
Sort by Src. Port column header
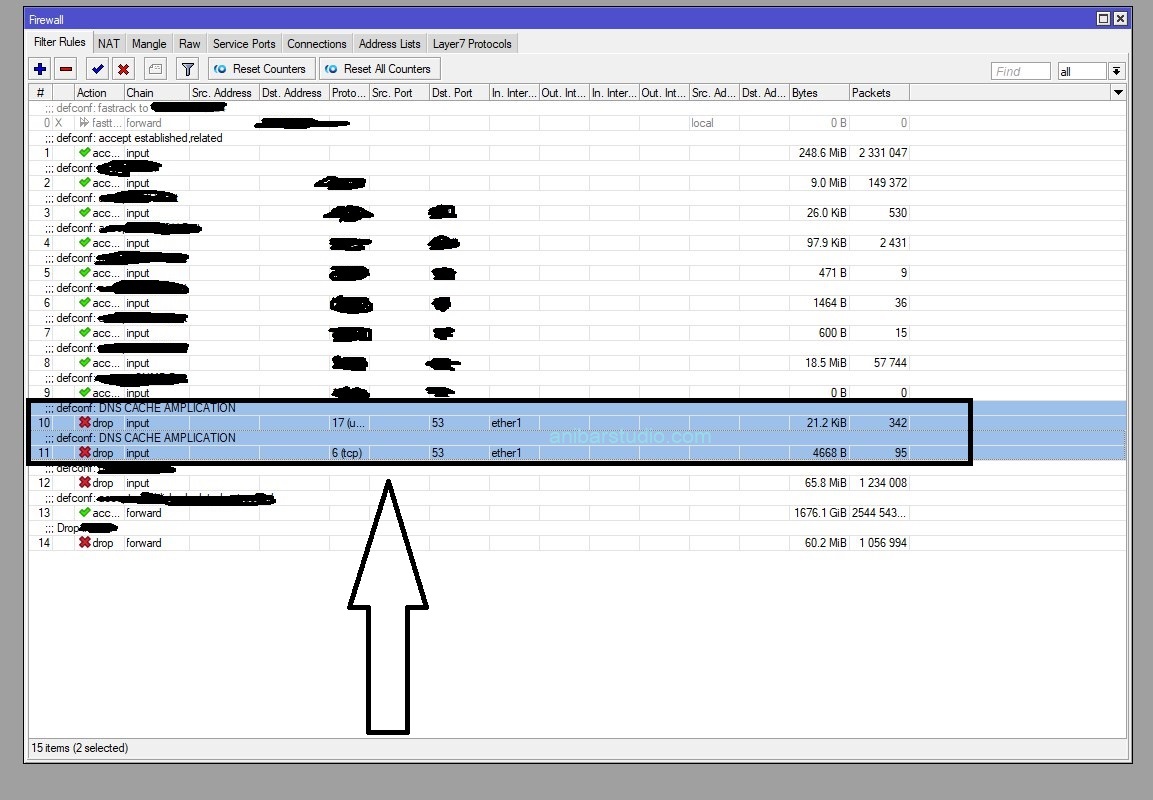pyautogui.click(x=399, y=93)
